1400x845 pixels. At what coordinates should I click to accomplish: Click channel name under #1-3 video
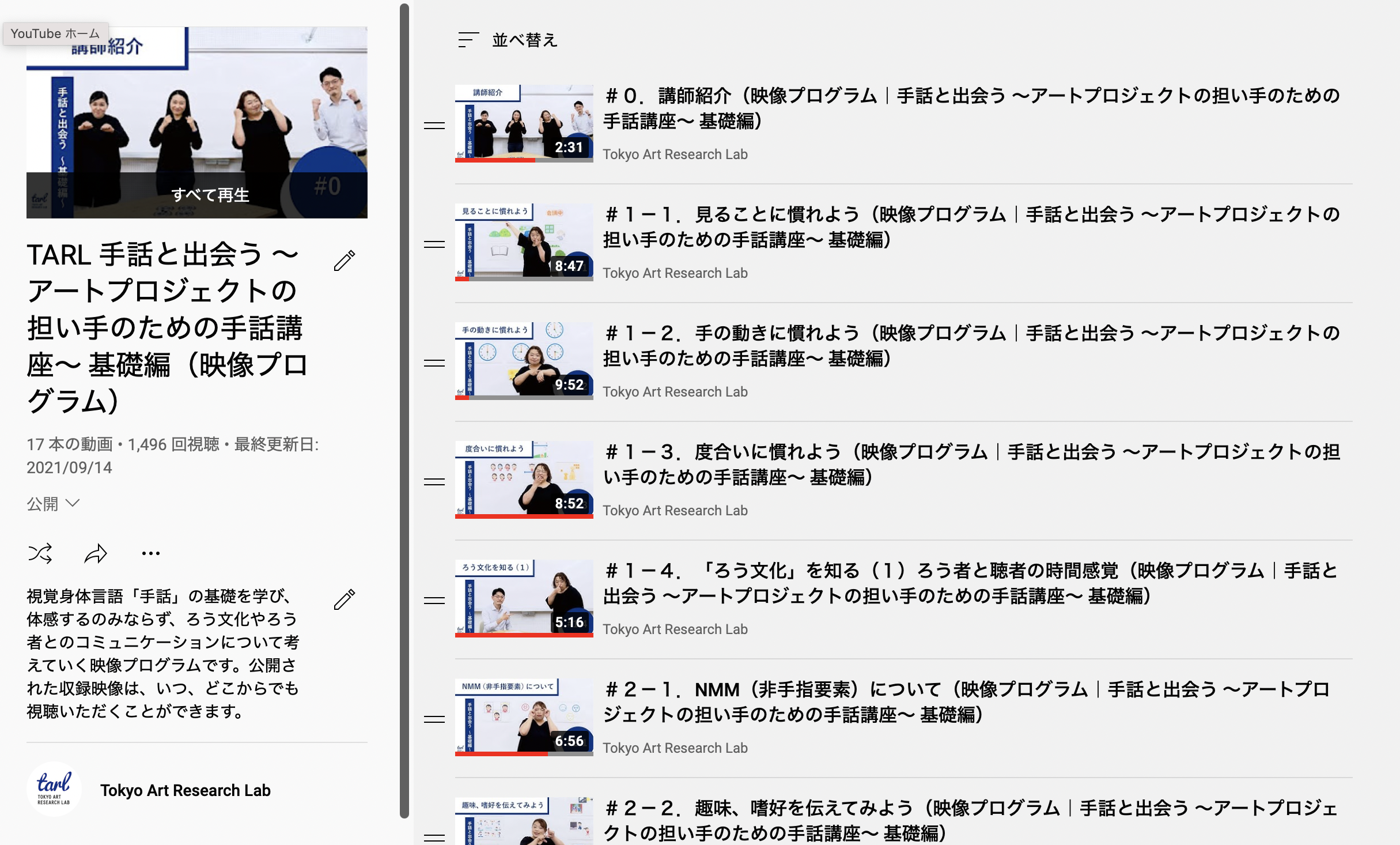pos(675,510)
